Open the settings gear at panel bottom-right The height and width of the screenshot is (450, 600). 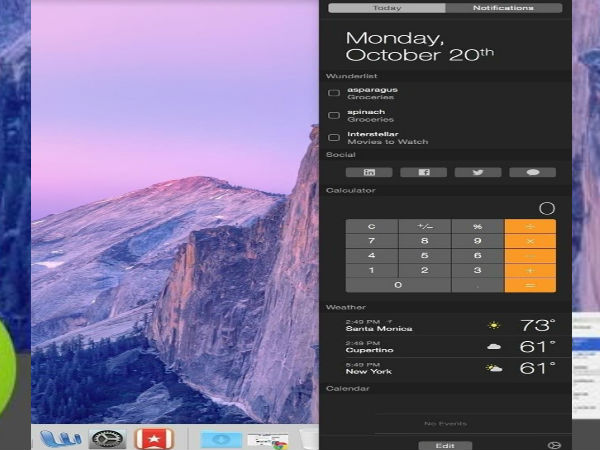(x=554, y=445)
